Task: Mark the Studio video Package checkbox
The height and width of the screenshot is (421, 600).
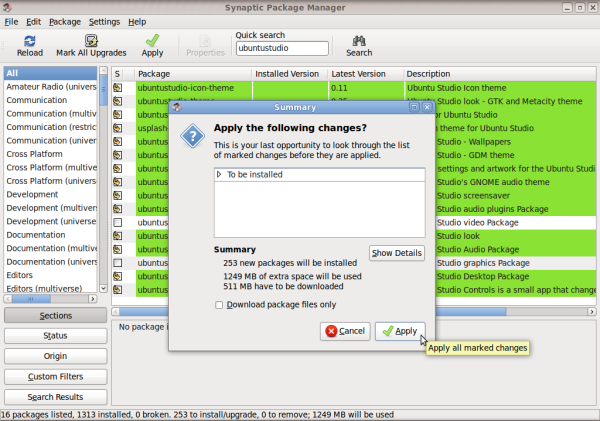Action: point(118,222)
